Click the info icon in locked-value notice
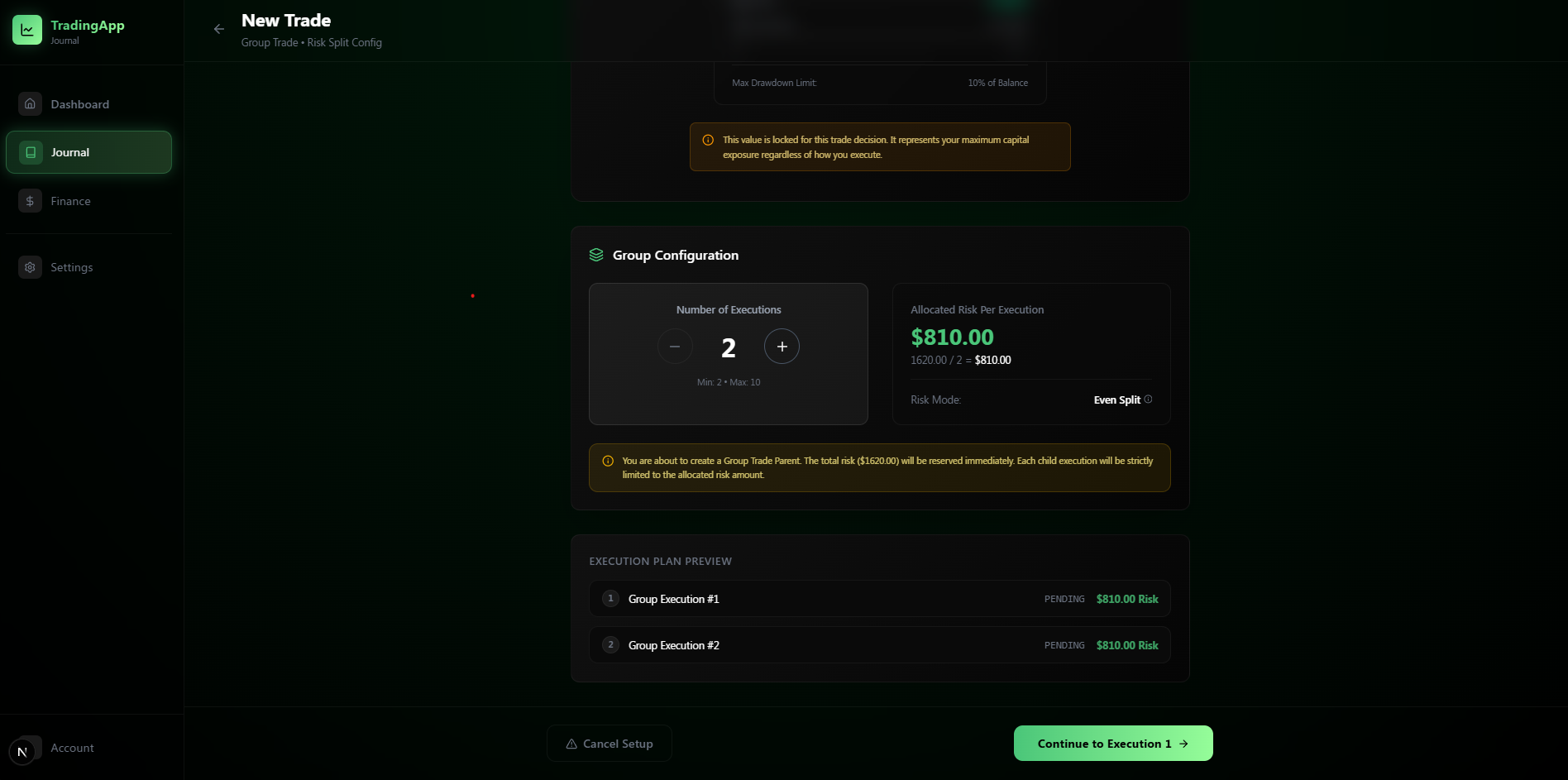Image resolution: width=1568 pixels, height=780 pixels. 708,141
